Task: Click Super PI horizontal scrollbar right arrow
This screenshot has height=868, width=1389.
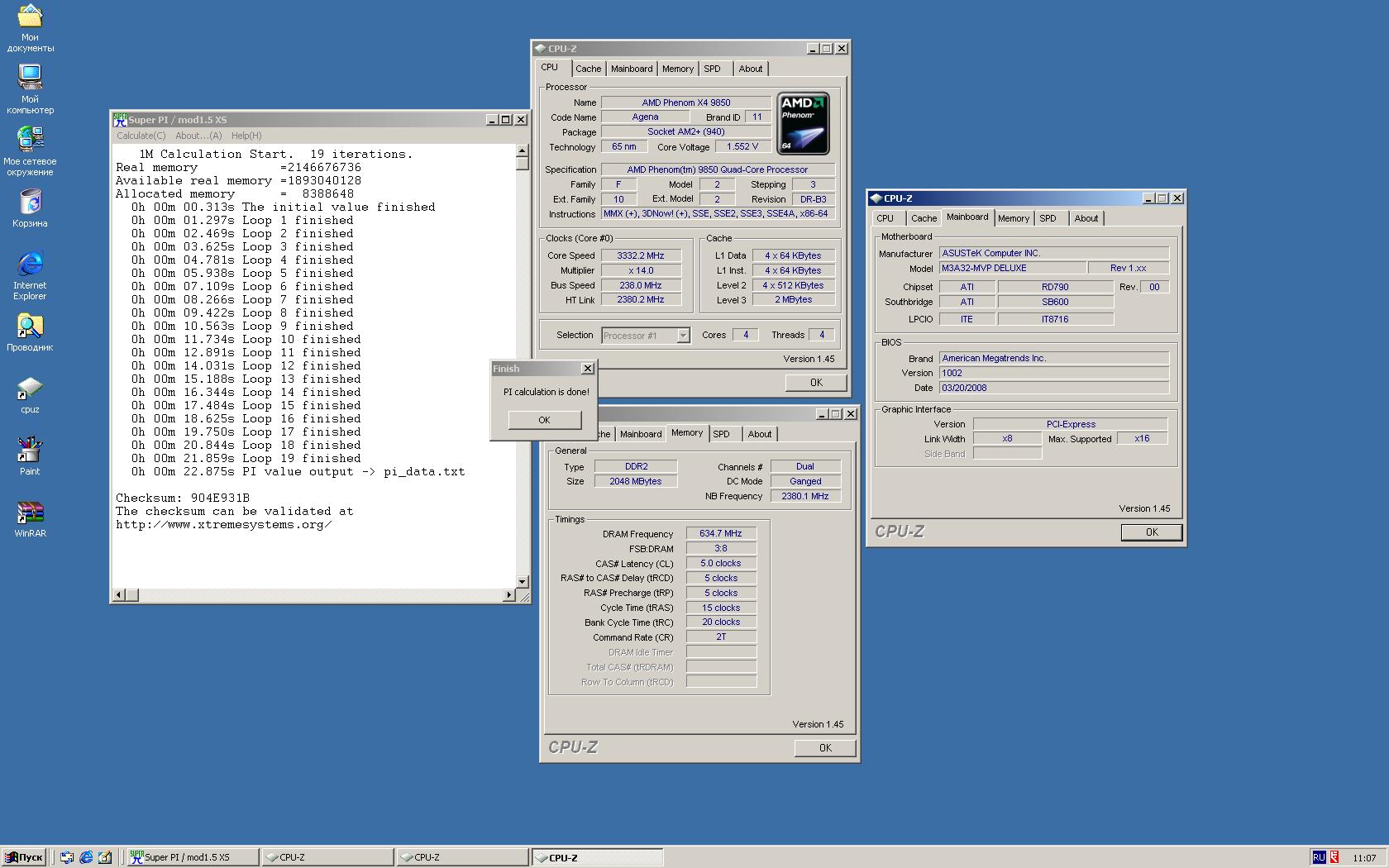Action: click(508, 595)
